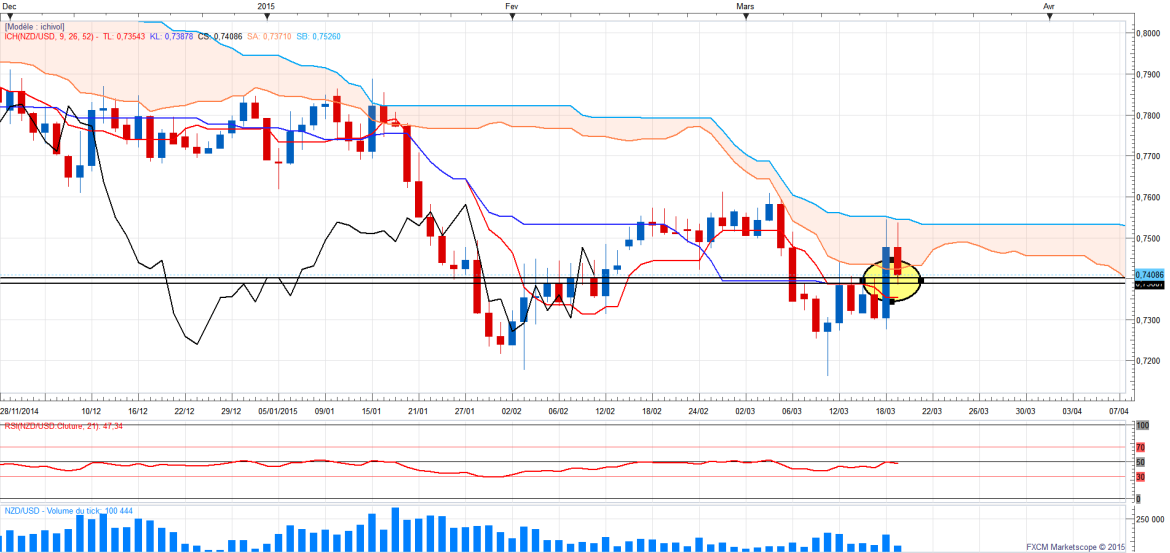Viewport: 1170px width, 553px height.
Task: Click the 0,7700 price axis label
Action: tap(1148, 157)
